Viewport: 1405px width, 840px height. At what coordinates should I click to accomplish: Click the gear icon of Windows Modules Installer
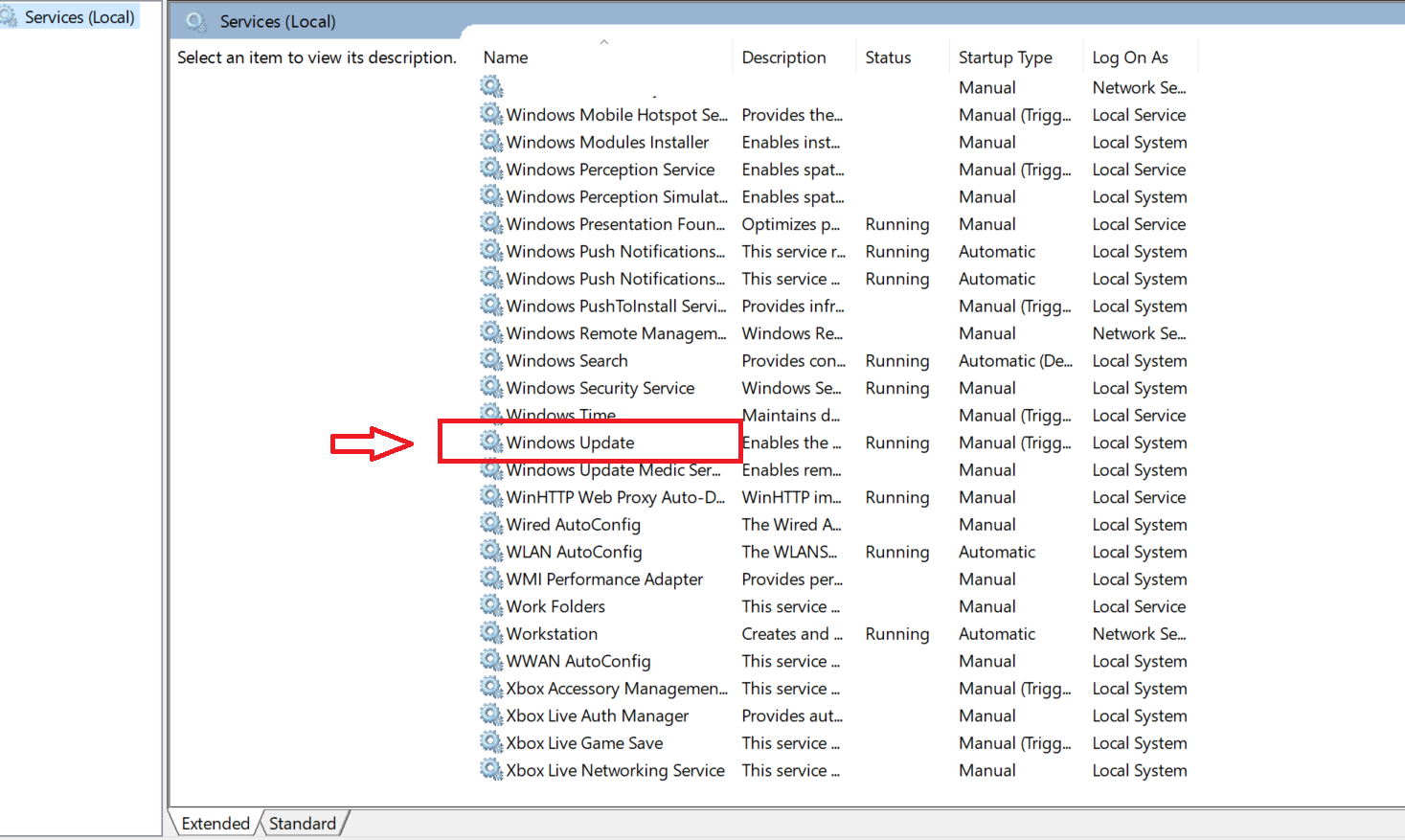coord(491,142)
